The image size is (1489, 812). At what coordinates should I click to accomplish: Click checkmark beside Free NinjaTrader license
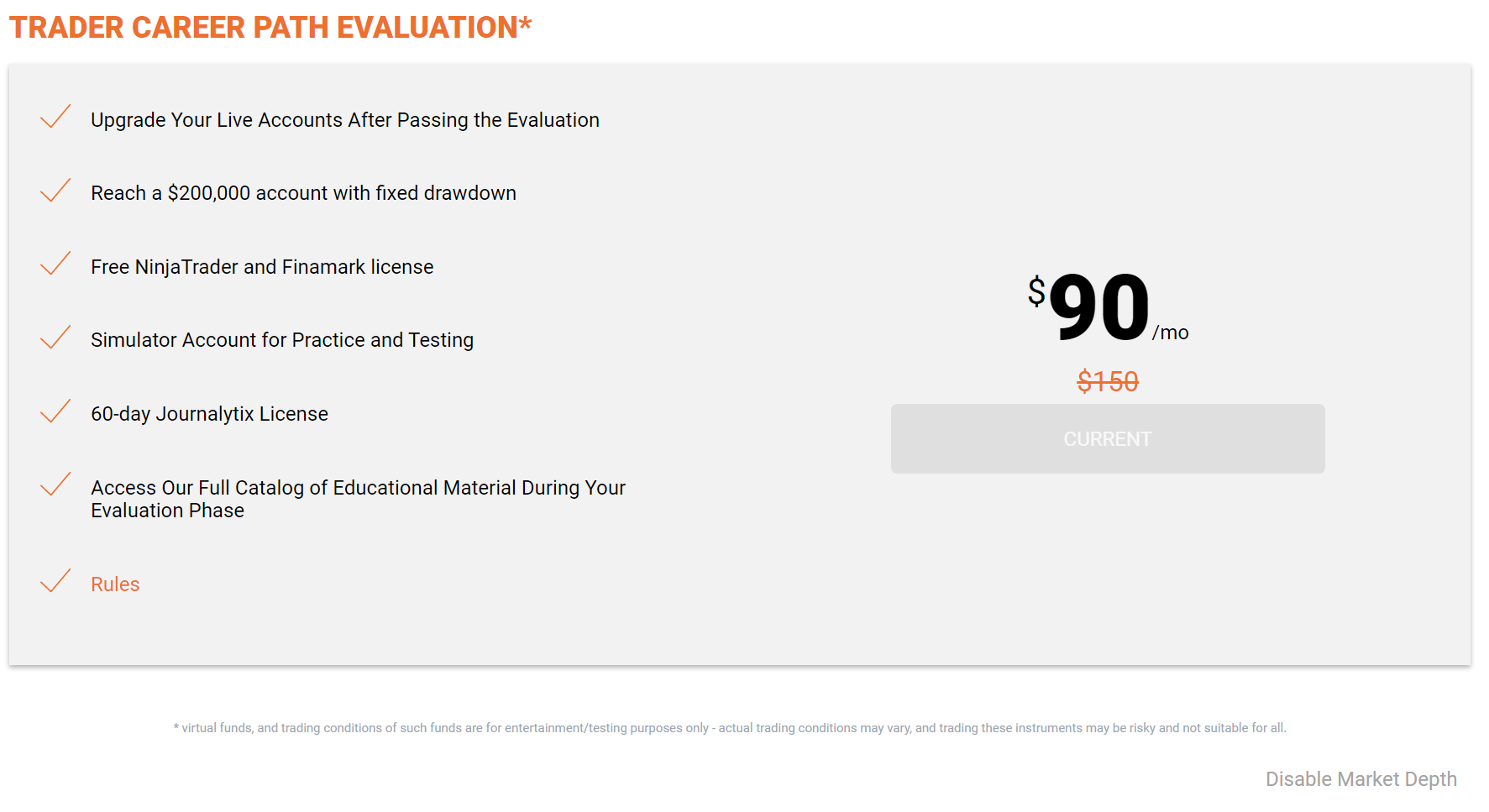tap(55, 265)
